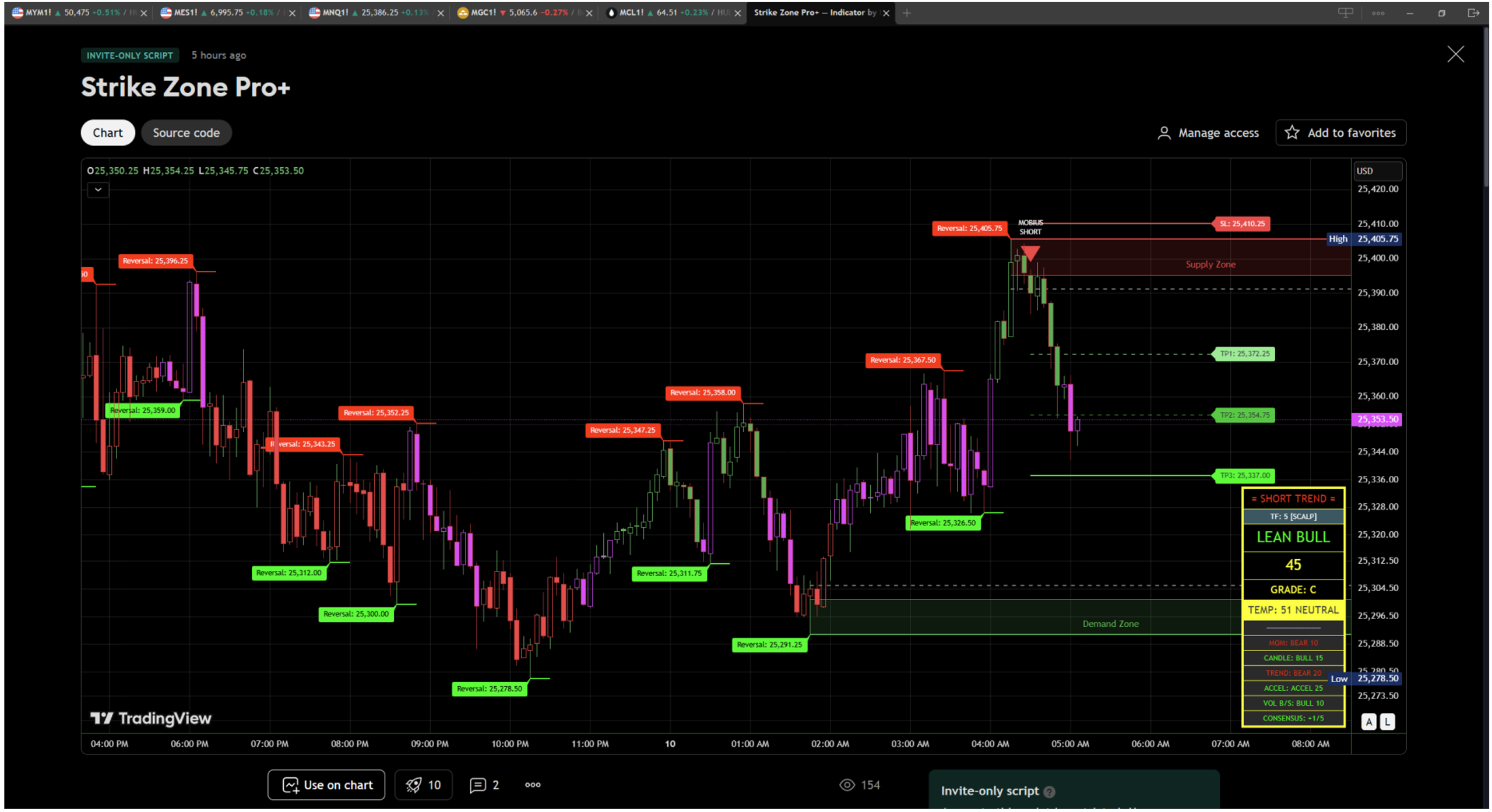Click the Manage access button
This screenshot has height=812, width=1492.
click(1208, 133)
